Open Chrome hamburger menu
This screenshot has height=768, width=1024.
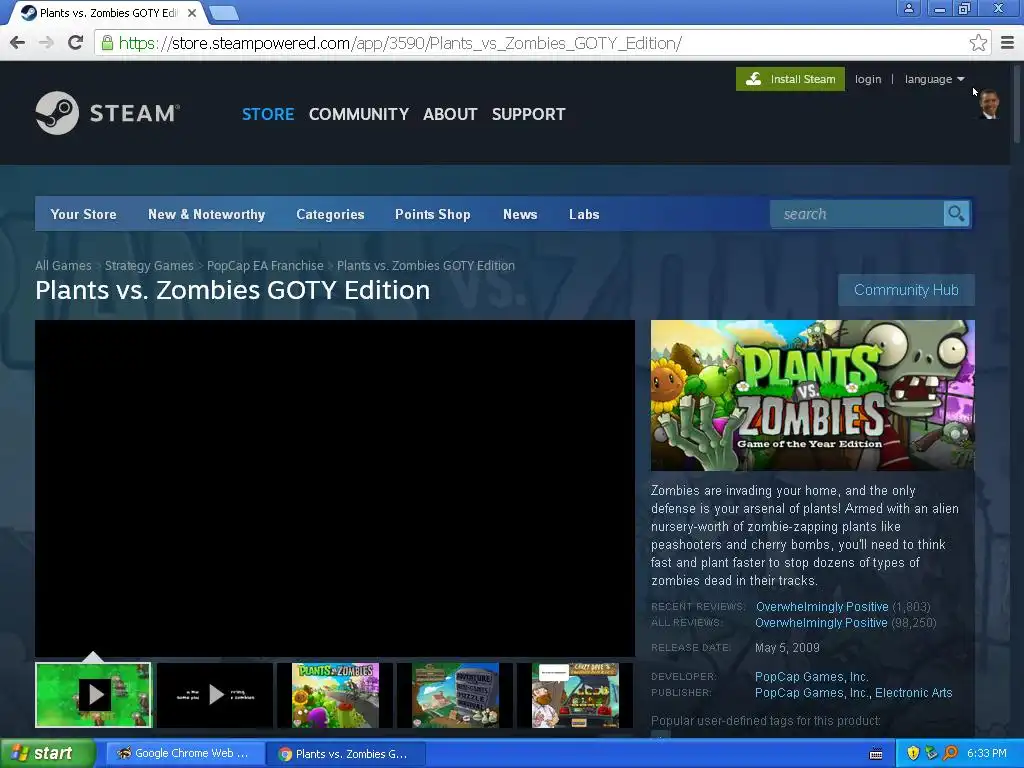coord(1007,43)
